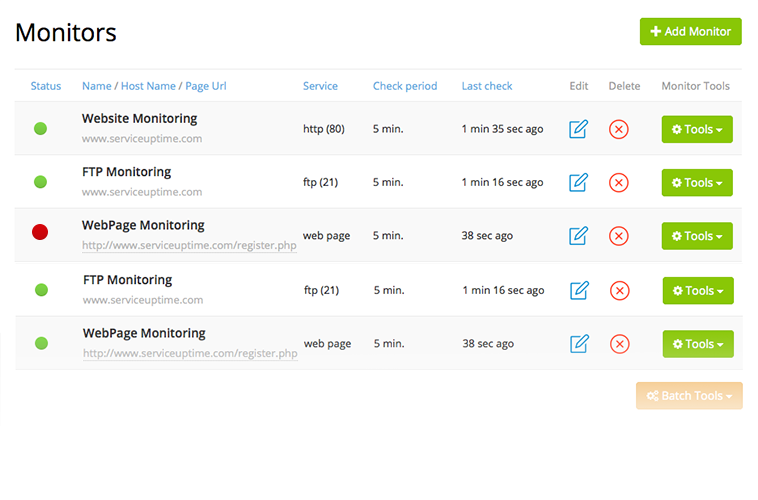Sort by Host Name header link
Image resolution: width=758 pixels, height=500 pixels.
click(x=148, y=86)
